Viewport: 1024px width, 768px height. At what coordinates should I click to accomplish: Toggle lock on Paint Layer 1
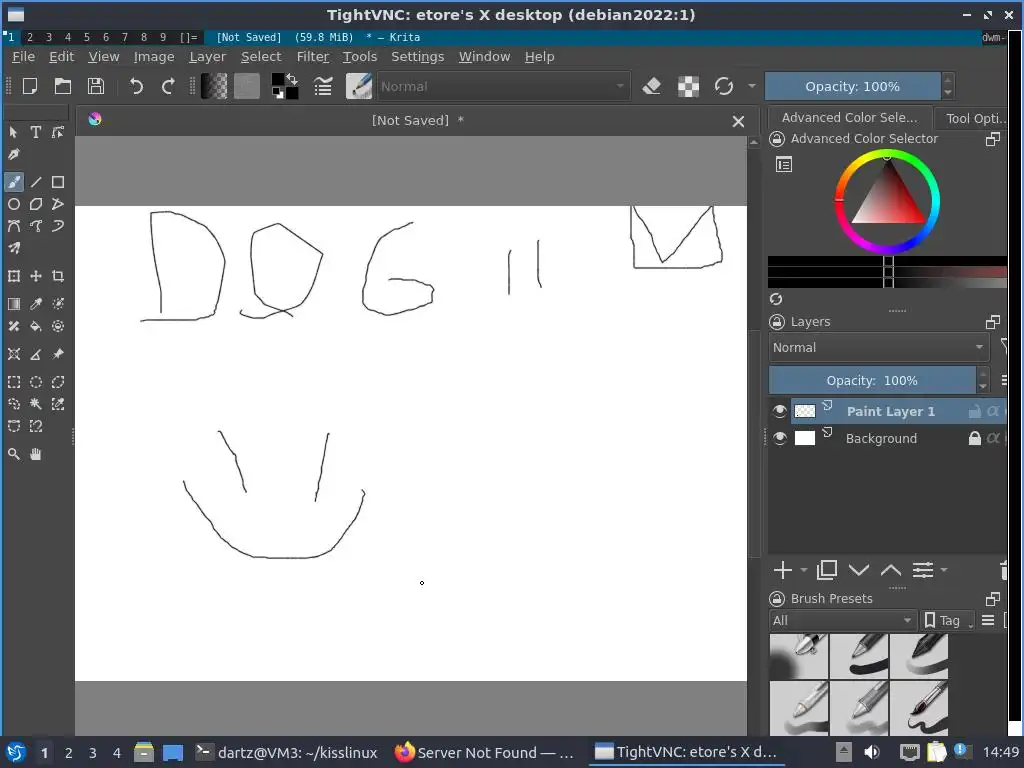click(x=974, y=411)
